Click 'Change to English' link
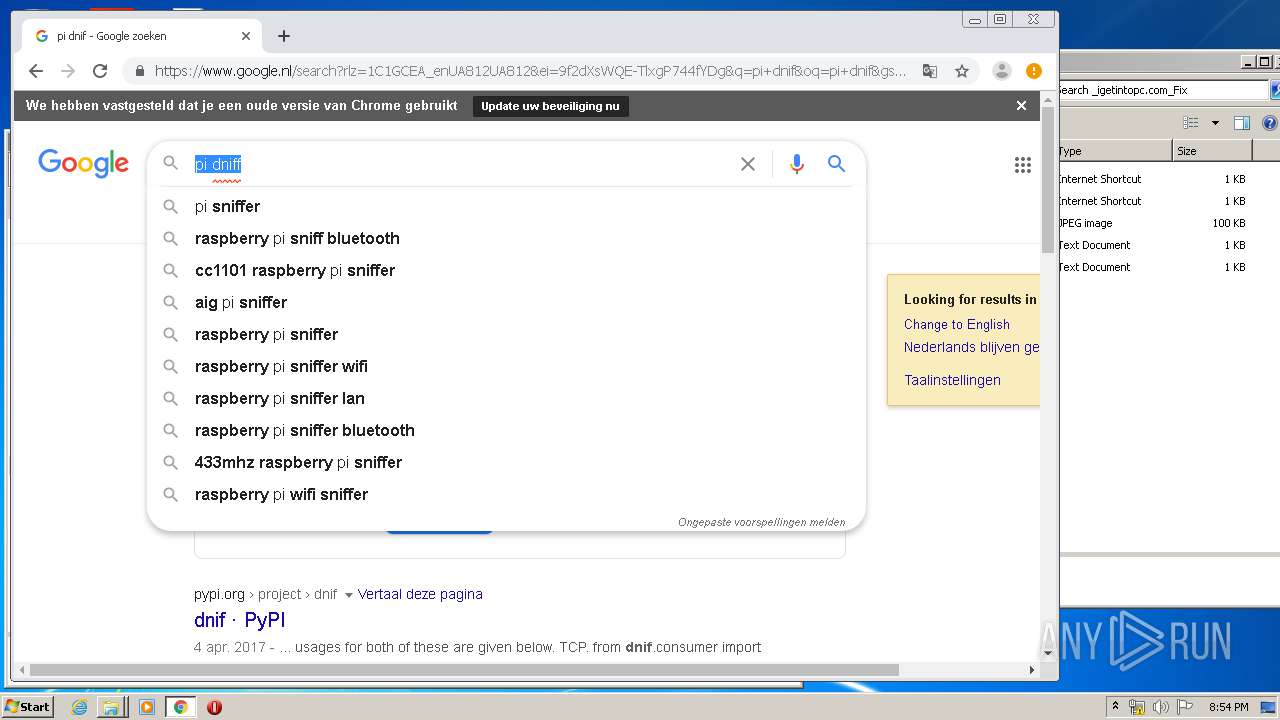This screenshot has width=1280, height=720. click(956, 324)
